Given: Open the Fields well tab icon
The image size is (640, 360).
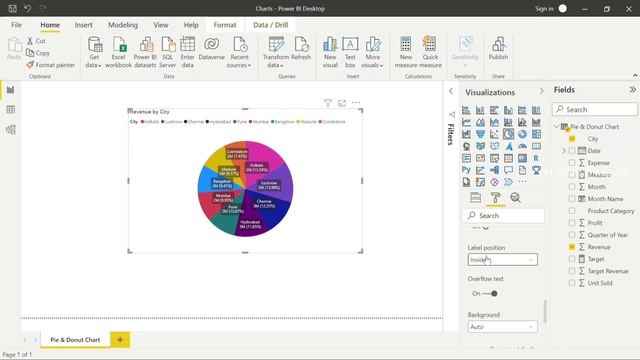Looking at the screenshot, I should click(x=476, y=198).
